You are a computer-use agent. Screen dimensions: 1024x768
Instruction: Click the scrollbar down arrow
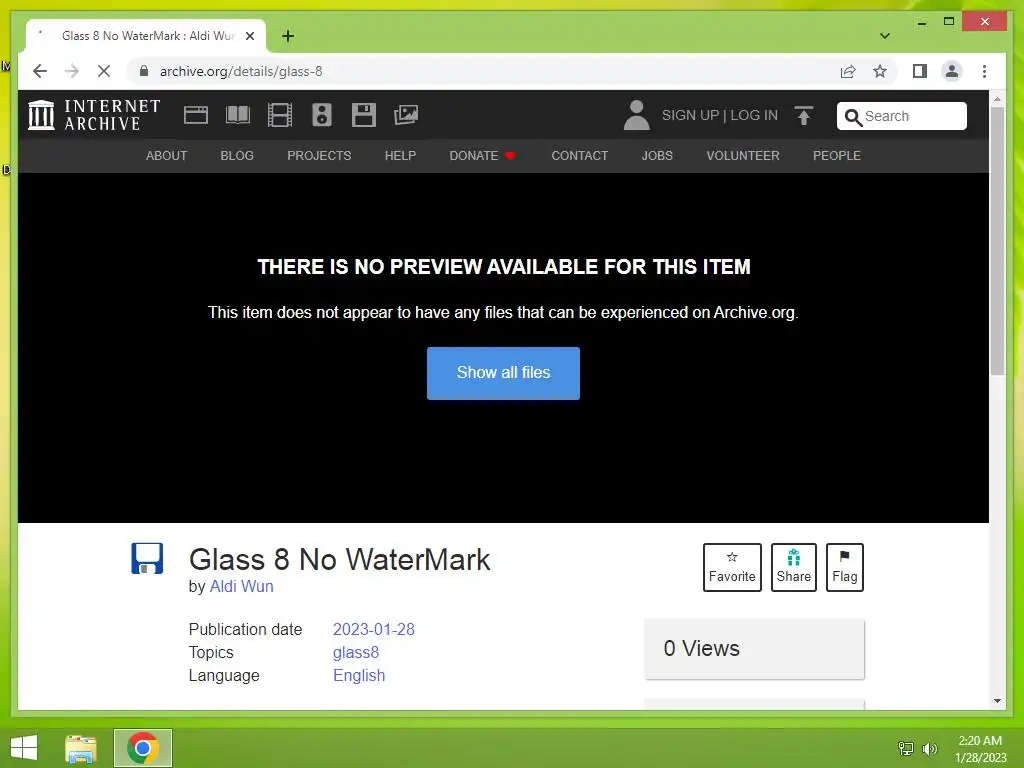(x=997, y=701)
